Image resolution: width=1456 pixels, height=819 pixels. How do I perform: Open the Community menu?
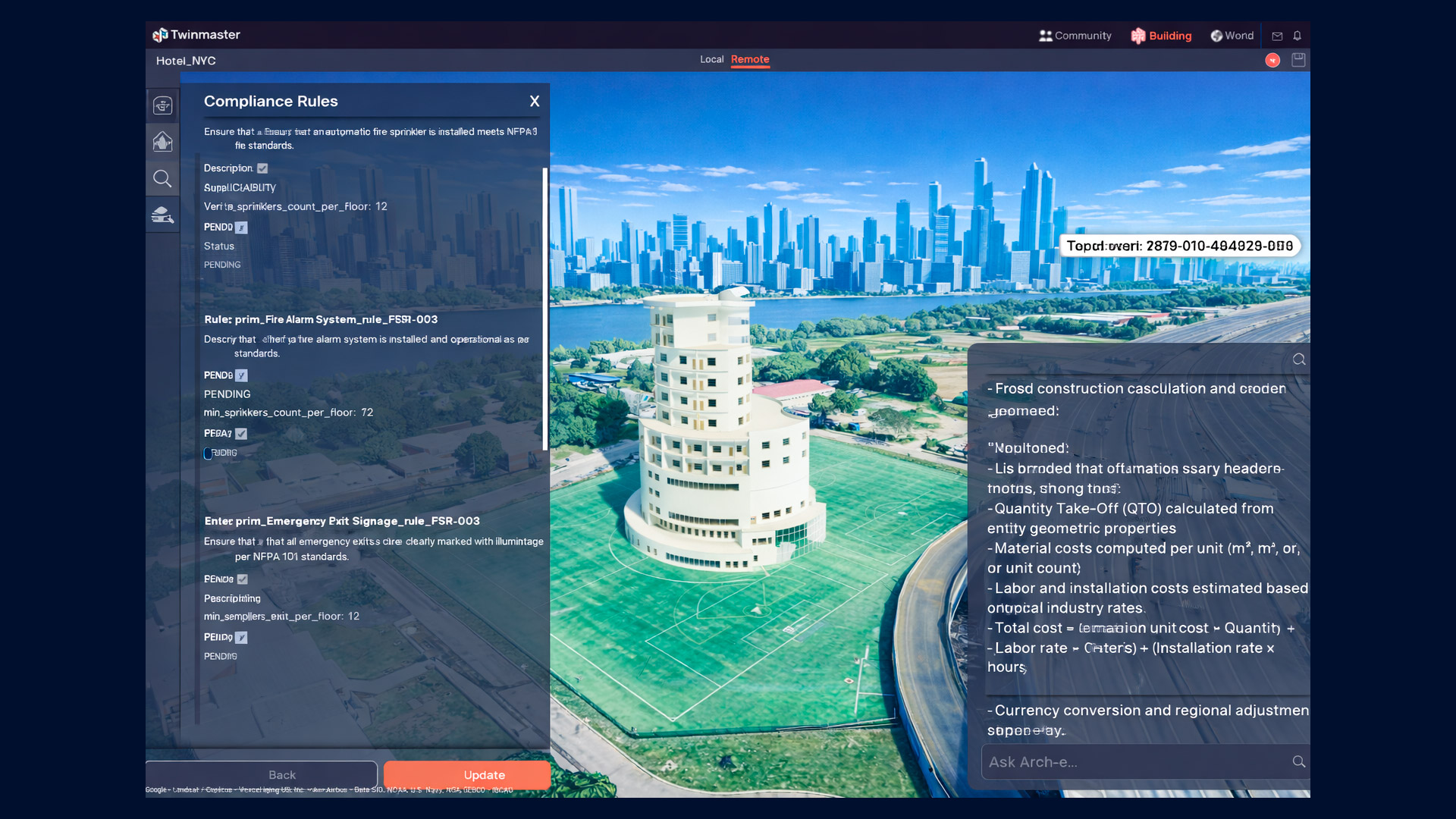click(x=1075, y=36)
